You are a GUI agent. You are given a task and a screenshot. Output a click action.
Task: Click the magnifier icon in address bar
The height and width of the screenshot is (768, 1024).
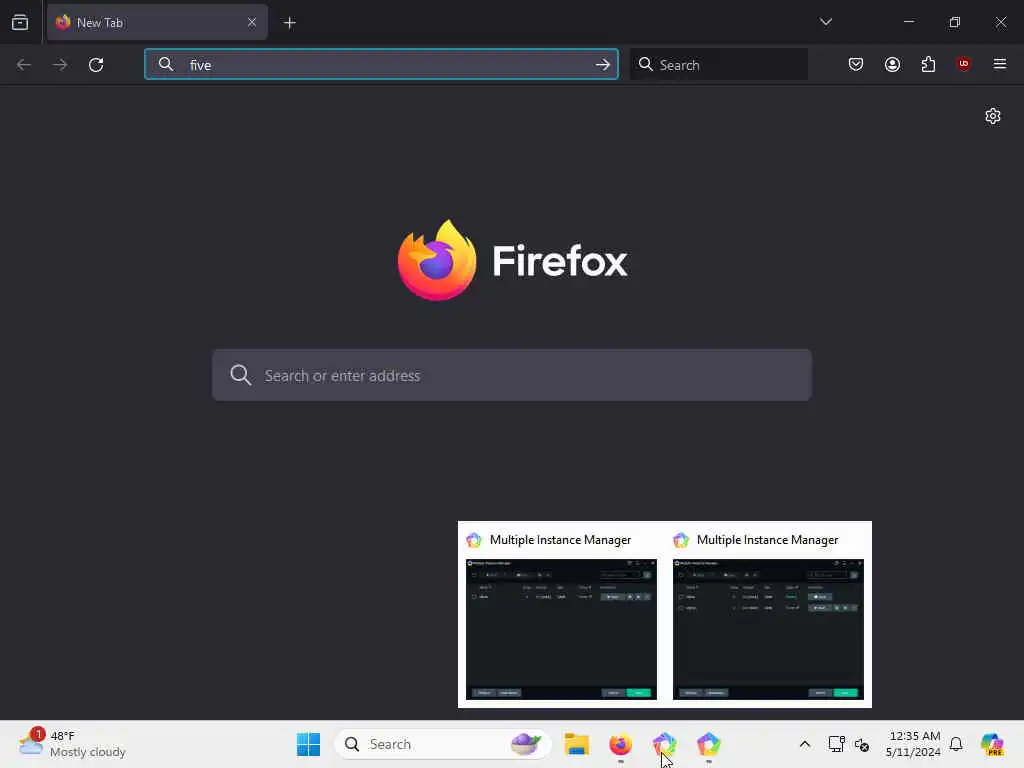tap(166, 64)
